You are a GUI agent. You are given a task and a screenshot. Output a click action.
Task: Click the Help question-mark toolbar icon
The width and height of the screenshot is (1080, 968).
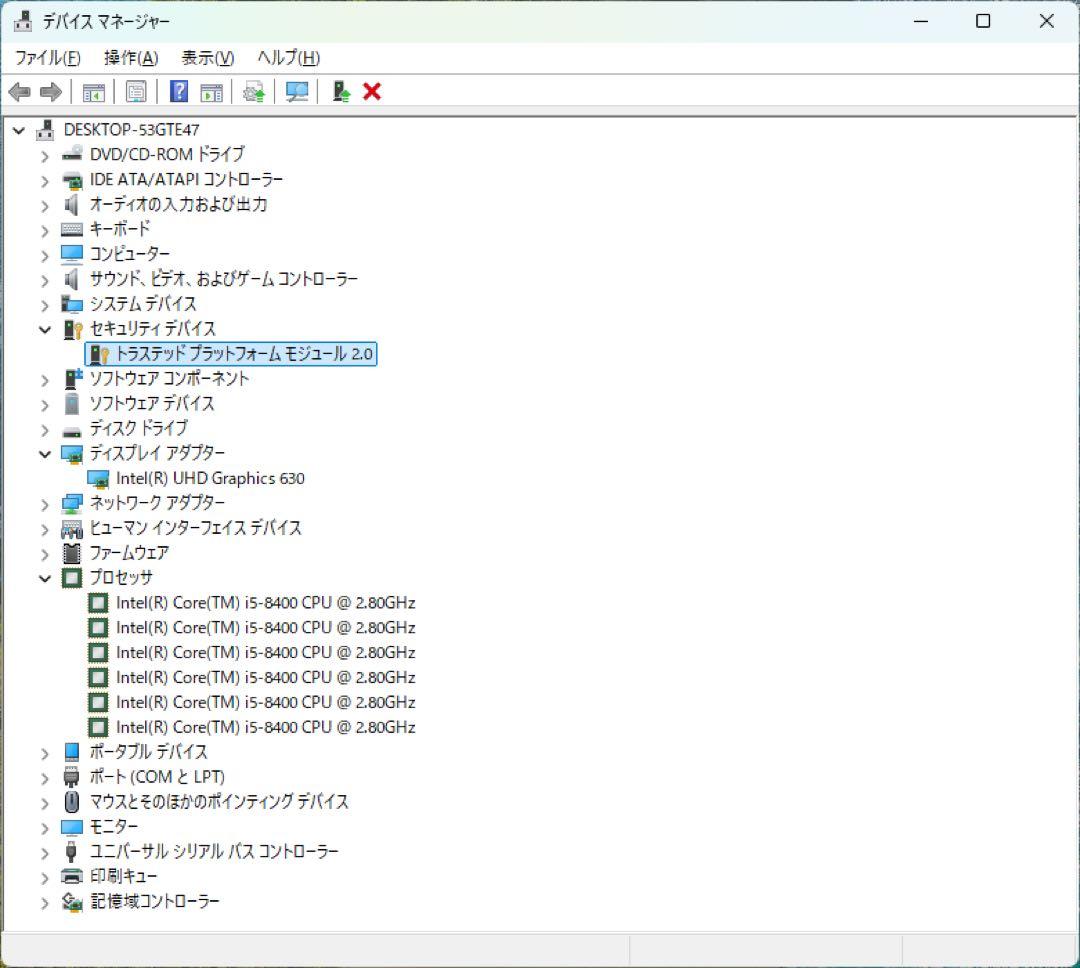[177, 91]
